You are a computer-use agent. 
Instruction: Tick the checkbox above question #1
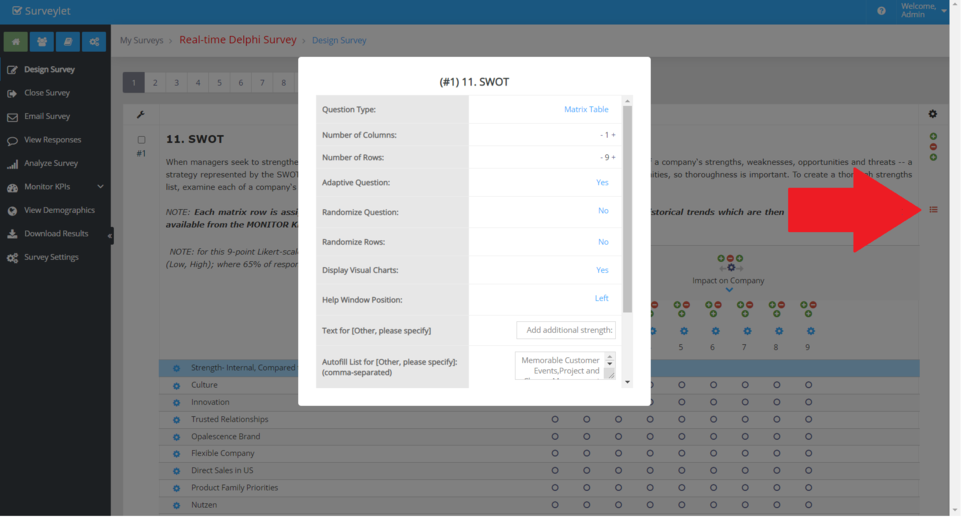pyautogui.click(x=141, y=140)
